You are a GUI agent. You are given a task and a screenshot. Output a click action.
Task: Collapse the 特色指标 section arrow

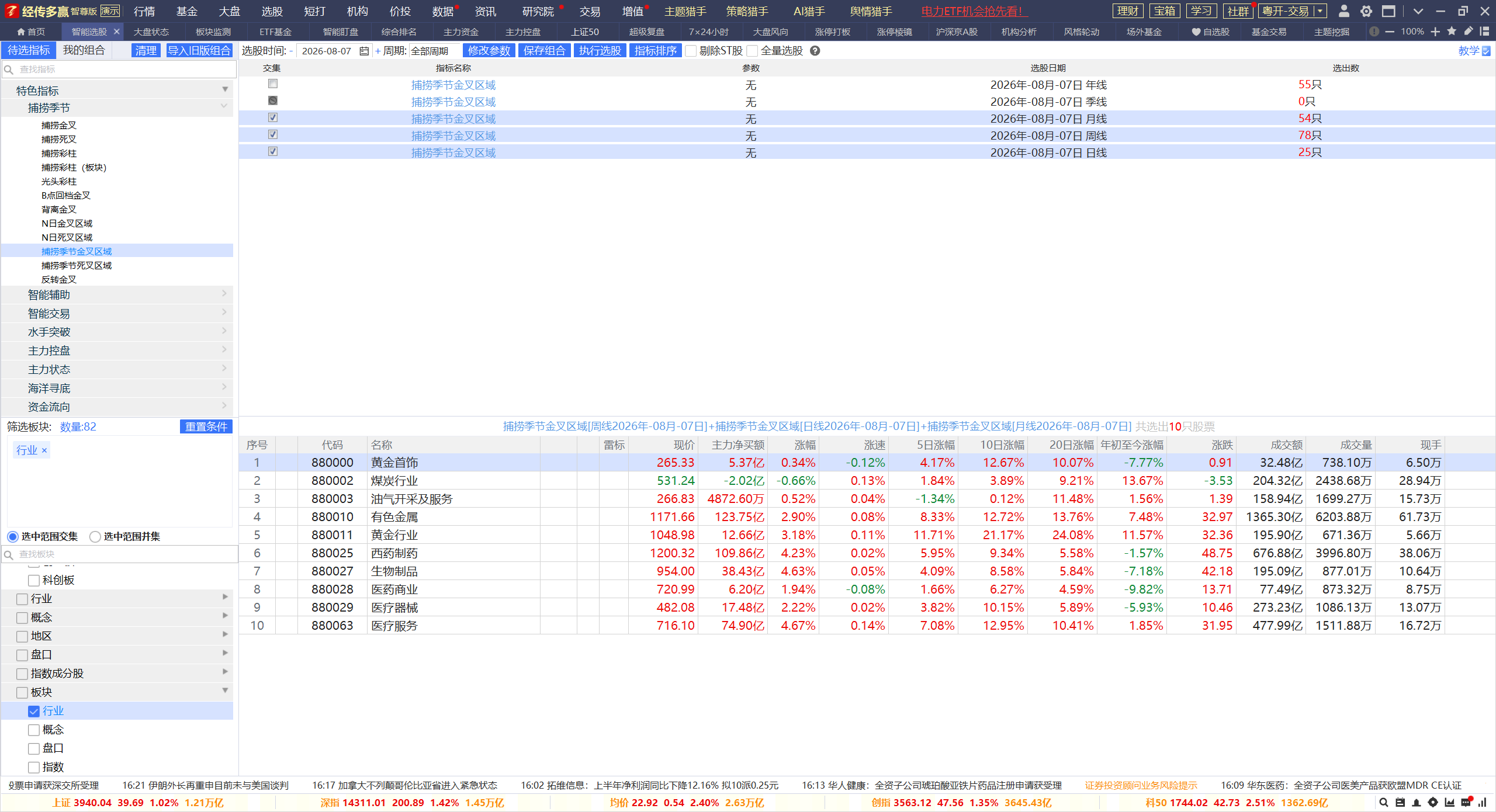225,90
